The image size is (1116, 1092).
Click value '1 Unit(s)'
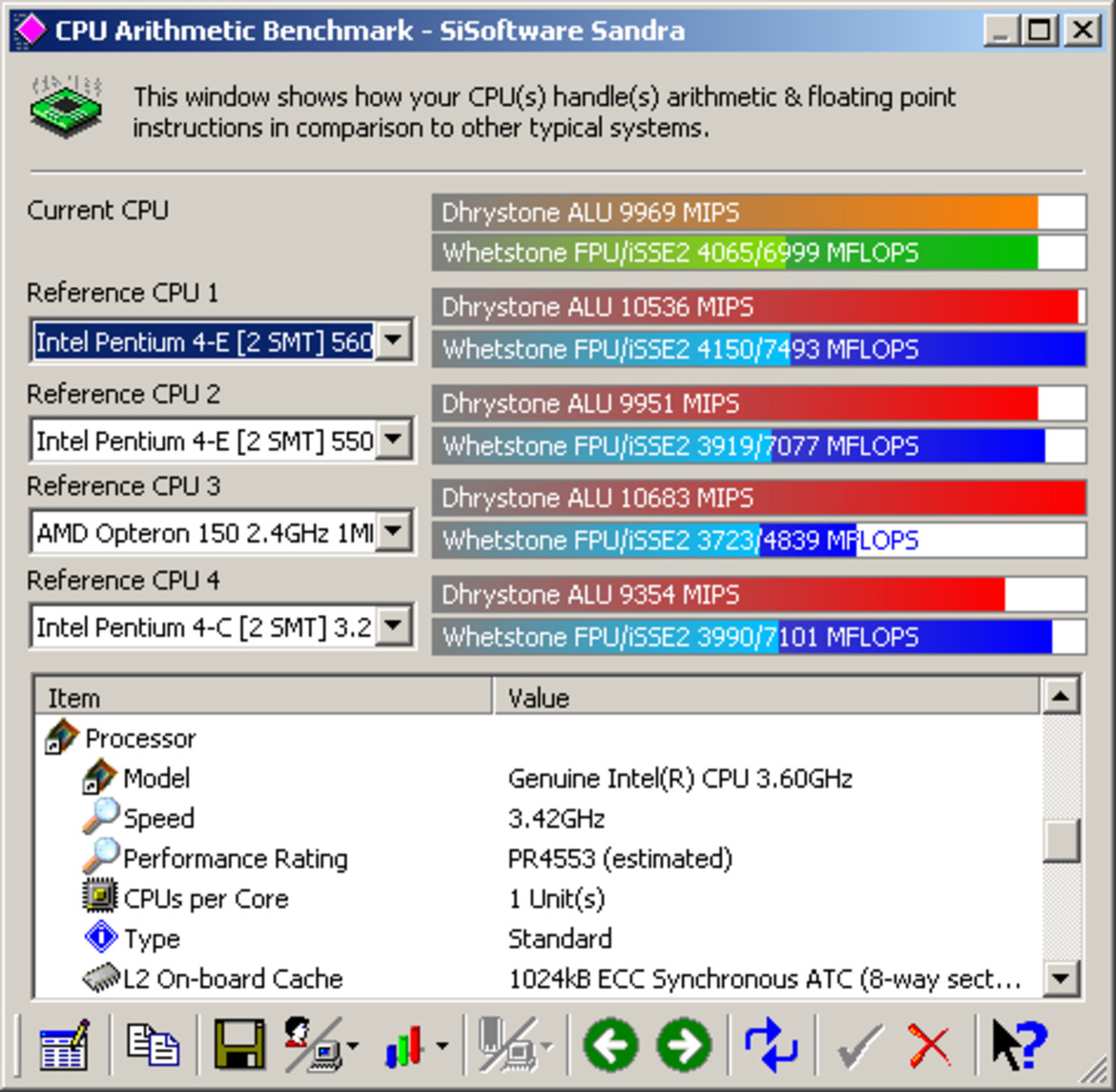pos(557,898)
